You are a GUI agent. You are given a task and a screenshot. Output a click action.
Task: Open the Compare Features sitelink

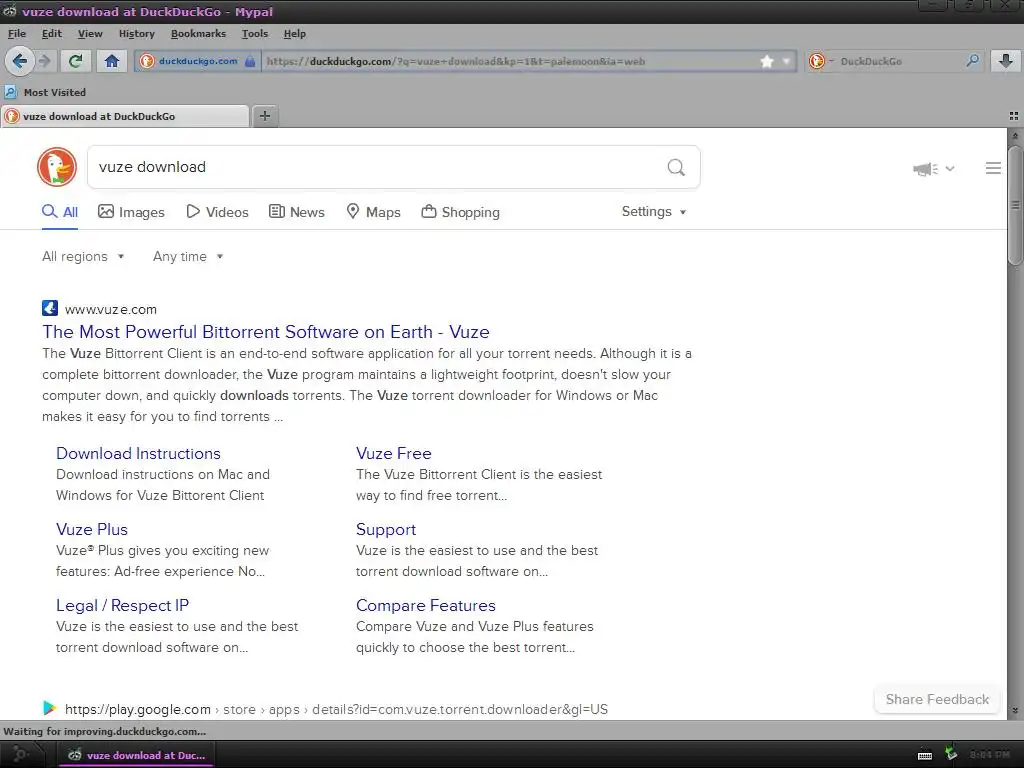(426, 605)
